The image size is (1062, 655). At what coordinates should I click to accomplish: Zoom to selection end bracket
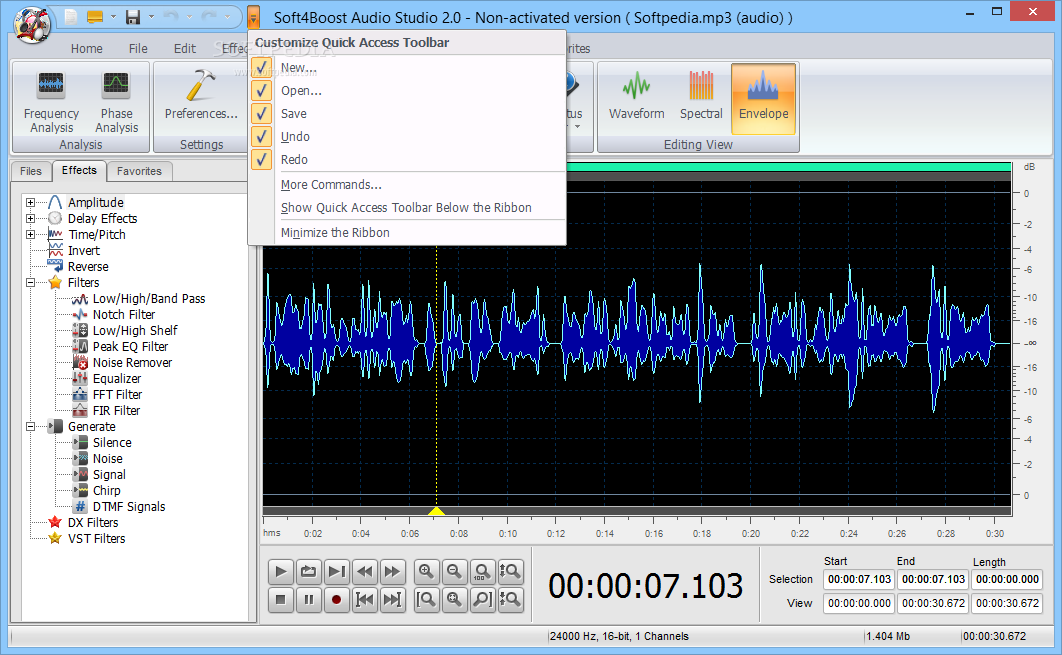482,599
